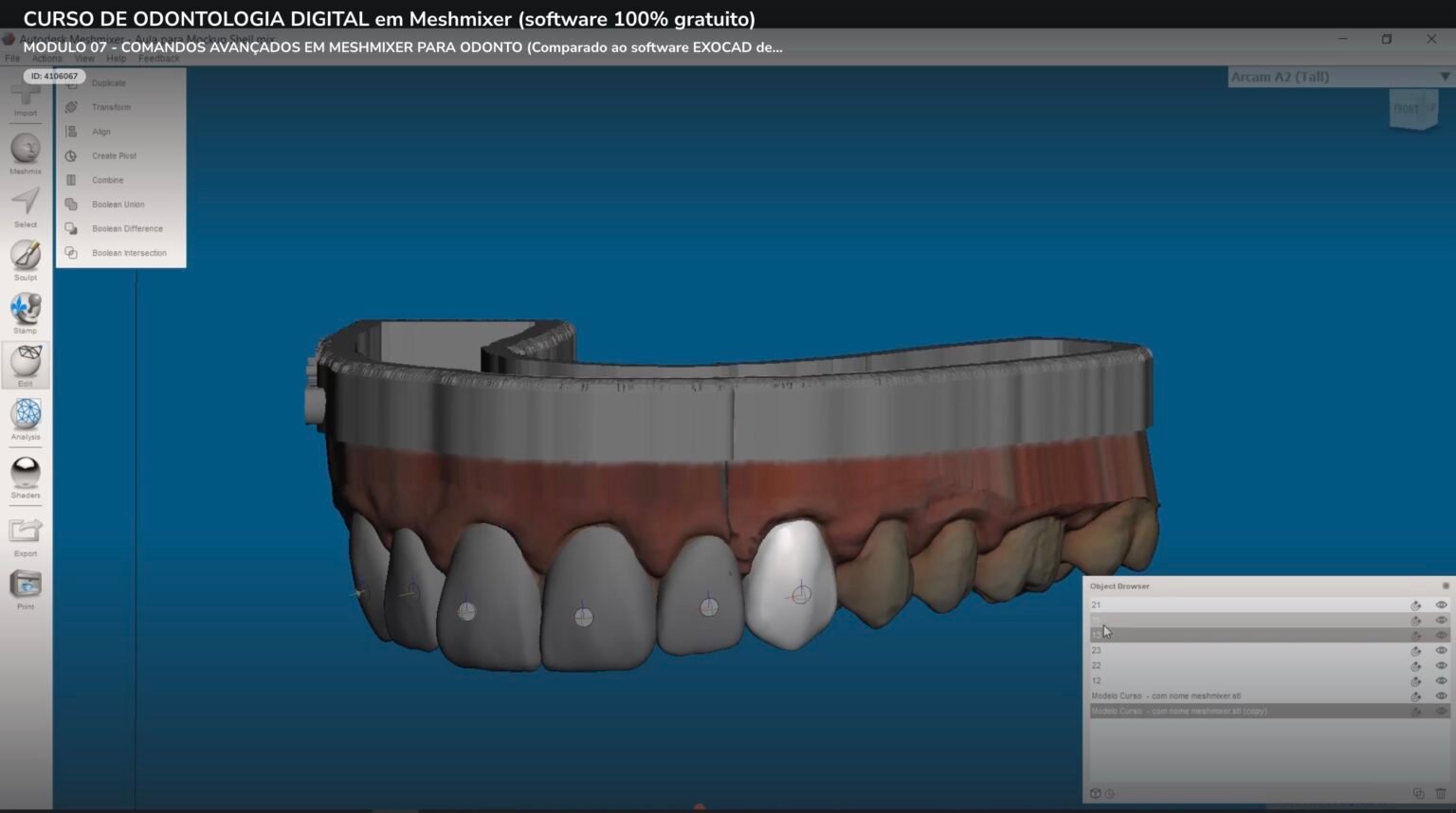Open the File menu
This screenshot has width=1456, height=813.
coord(11,58)
